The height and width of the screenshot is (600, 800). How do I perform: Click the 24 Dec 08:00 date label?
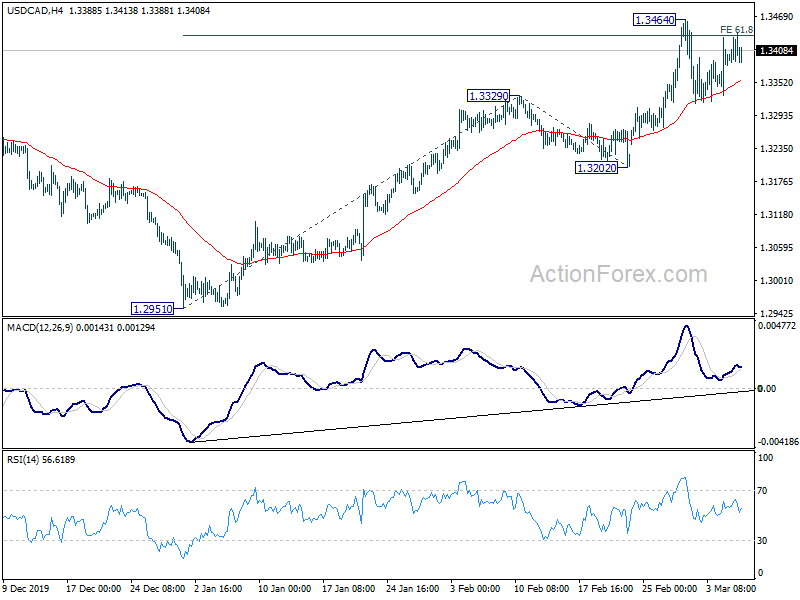coord(158,588)
